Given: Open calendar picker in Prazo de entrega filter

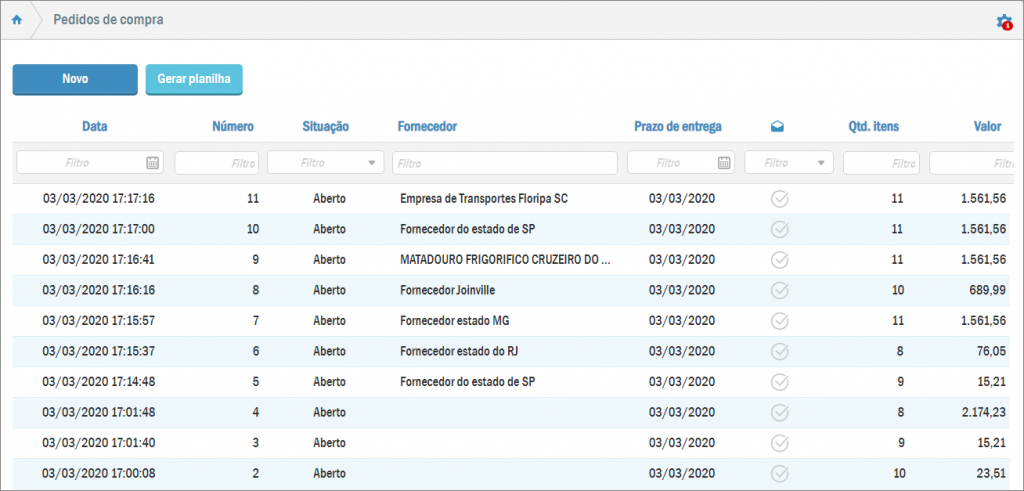Looking at the screenshot, I should click(724, 162).
